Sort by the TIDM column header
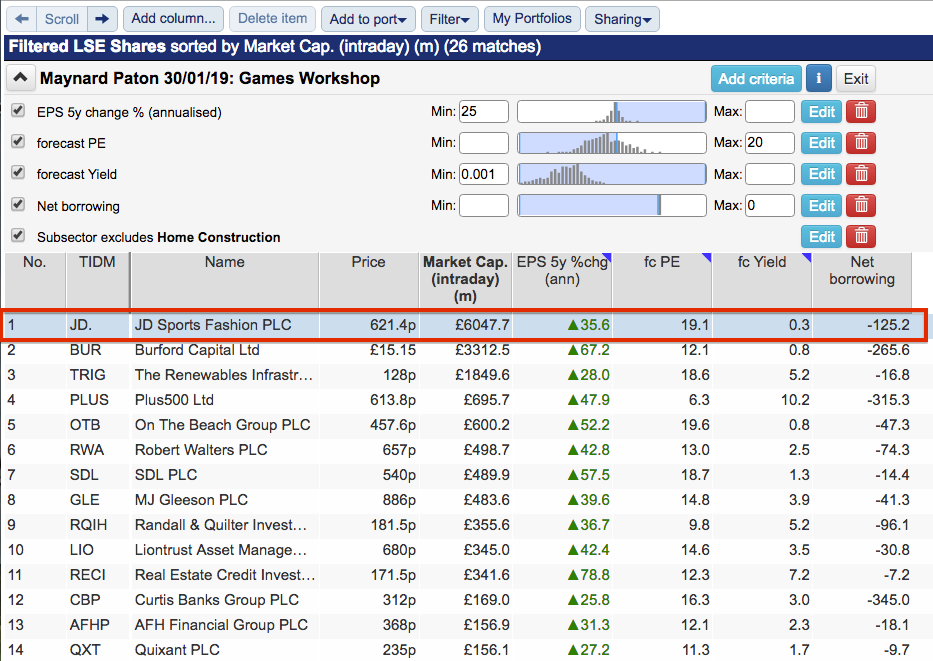 tap(98, 280)
